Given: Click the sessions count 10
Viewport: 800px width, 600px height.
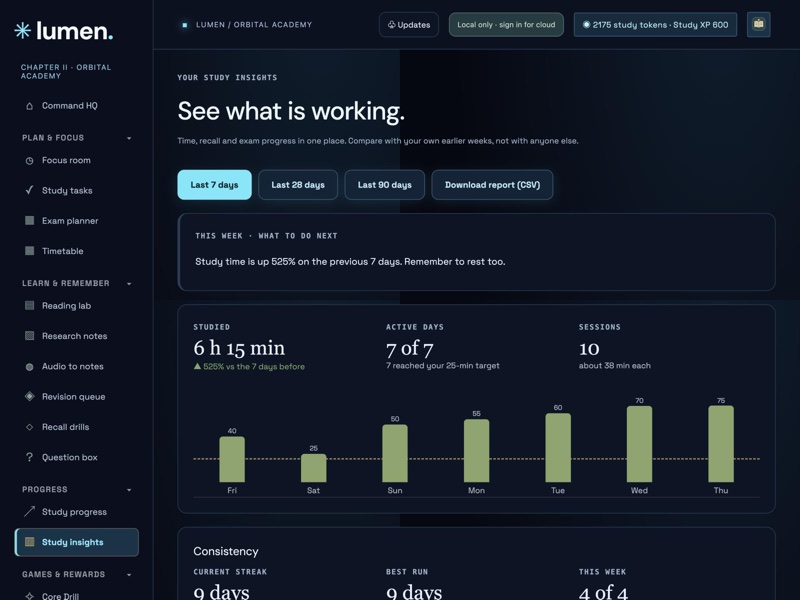Looking at the screenshot, I should (589, 348).
